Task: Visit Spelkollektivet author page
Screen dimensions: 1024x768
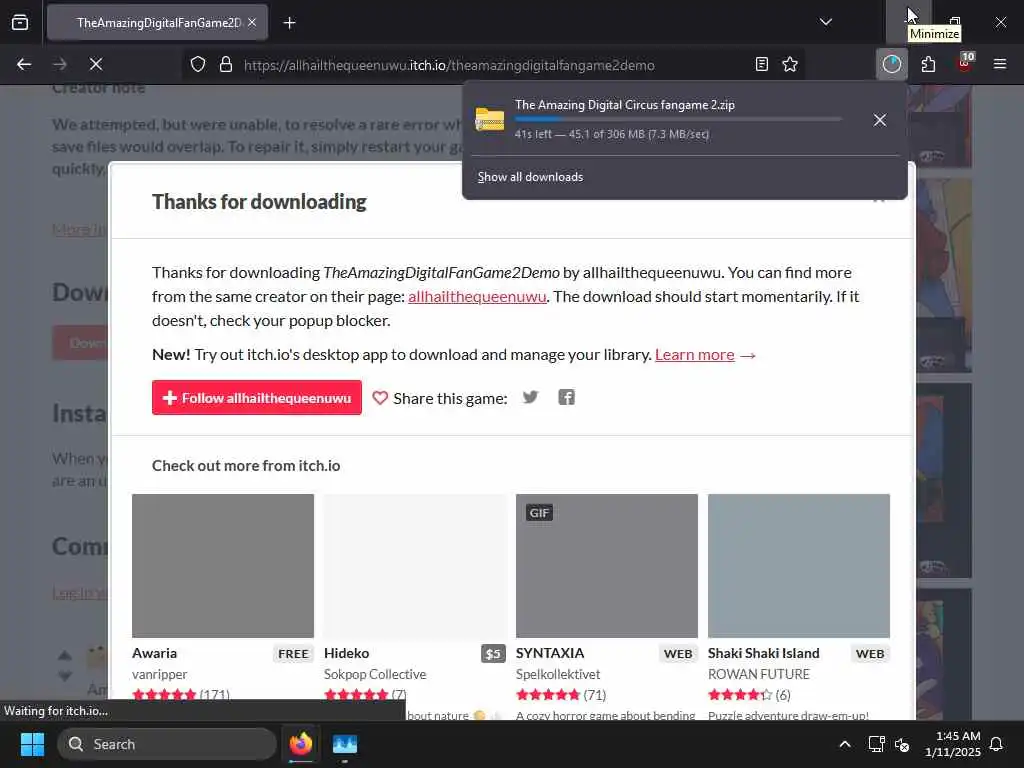Action: pyautogui.click(x=558, y=674)
